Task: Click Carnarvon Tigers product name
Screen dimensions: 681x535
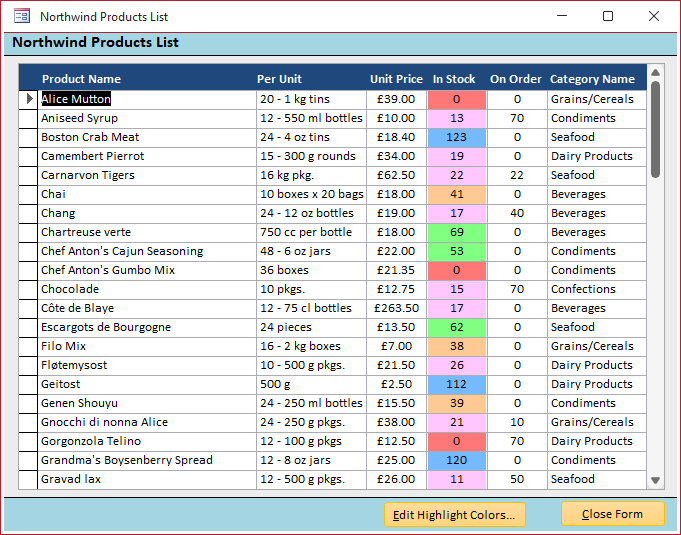Action: click(x=147, y=175)
